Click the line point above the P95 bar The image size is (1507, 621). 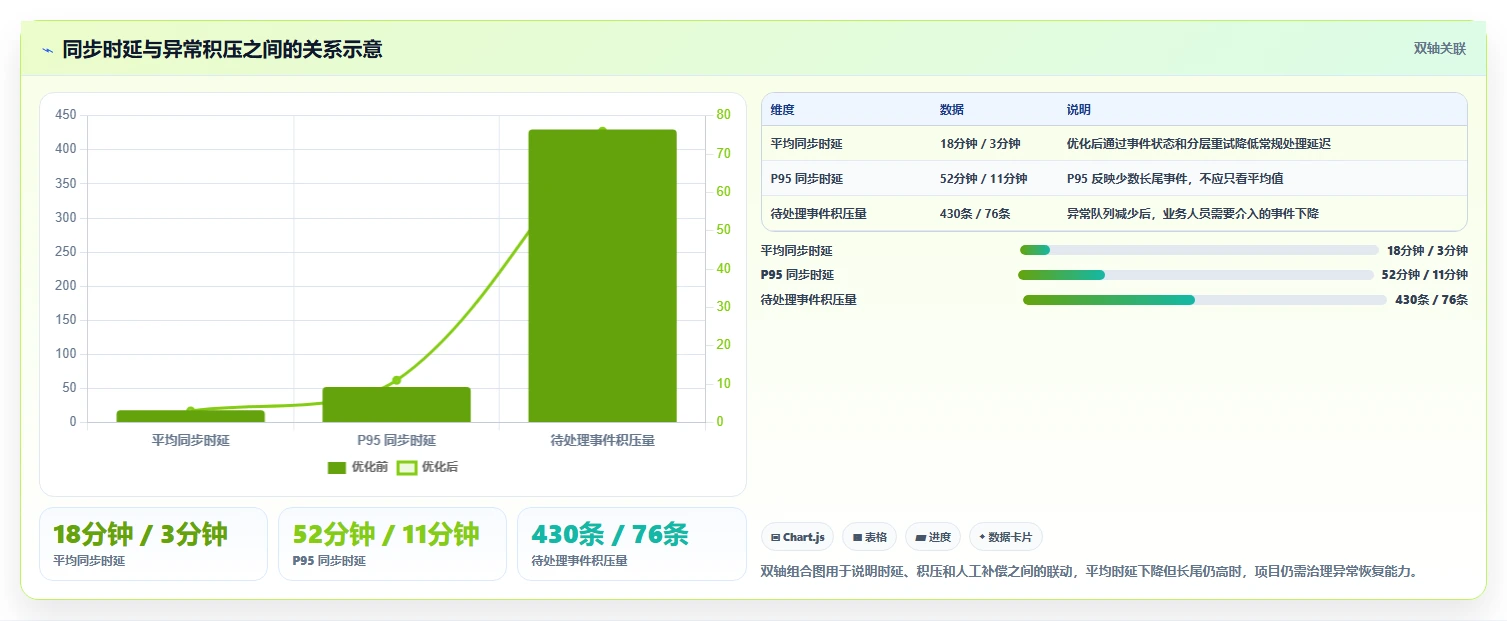(396, 380)
